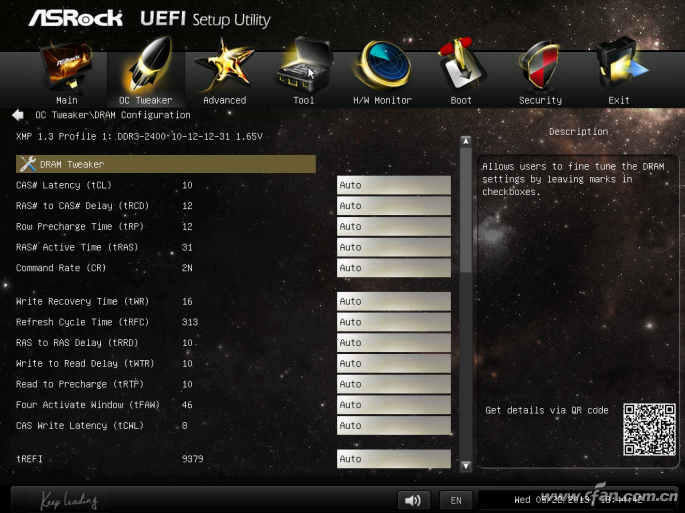Open the Boot joystick icon
Screen dimensions: 685x513
point(461,65)
